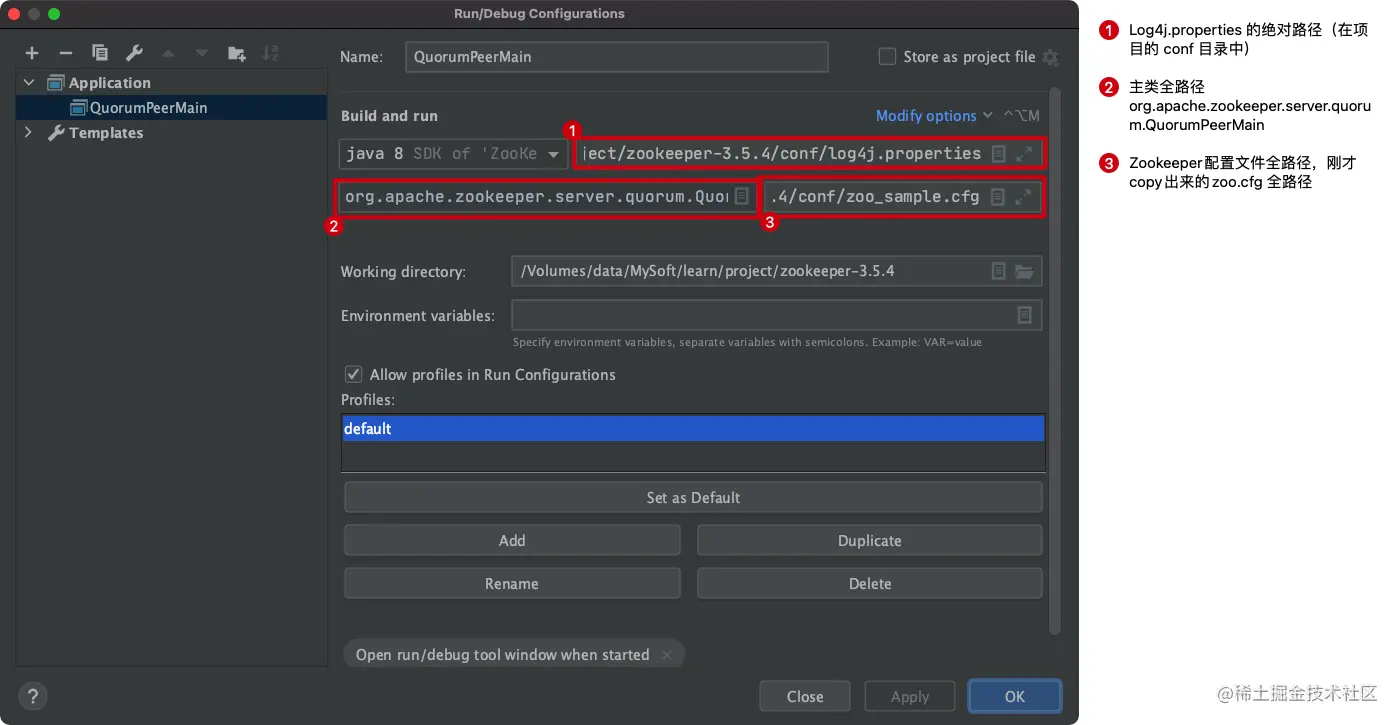1399x725 pixels.
Task: Click the Rename profile button
Action: (x=512, y=583)
